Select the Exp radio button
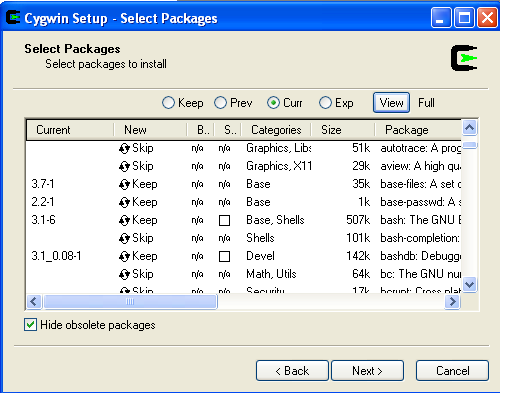Screen dimensions: 505x397 coord(325,103)
